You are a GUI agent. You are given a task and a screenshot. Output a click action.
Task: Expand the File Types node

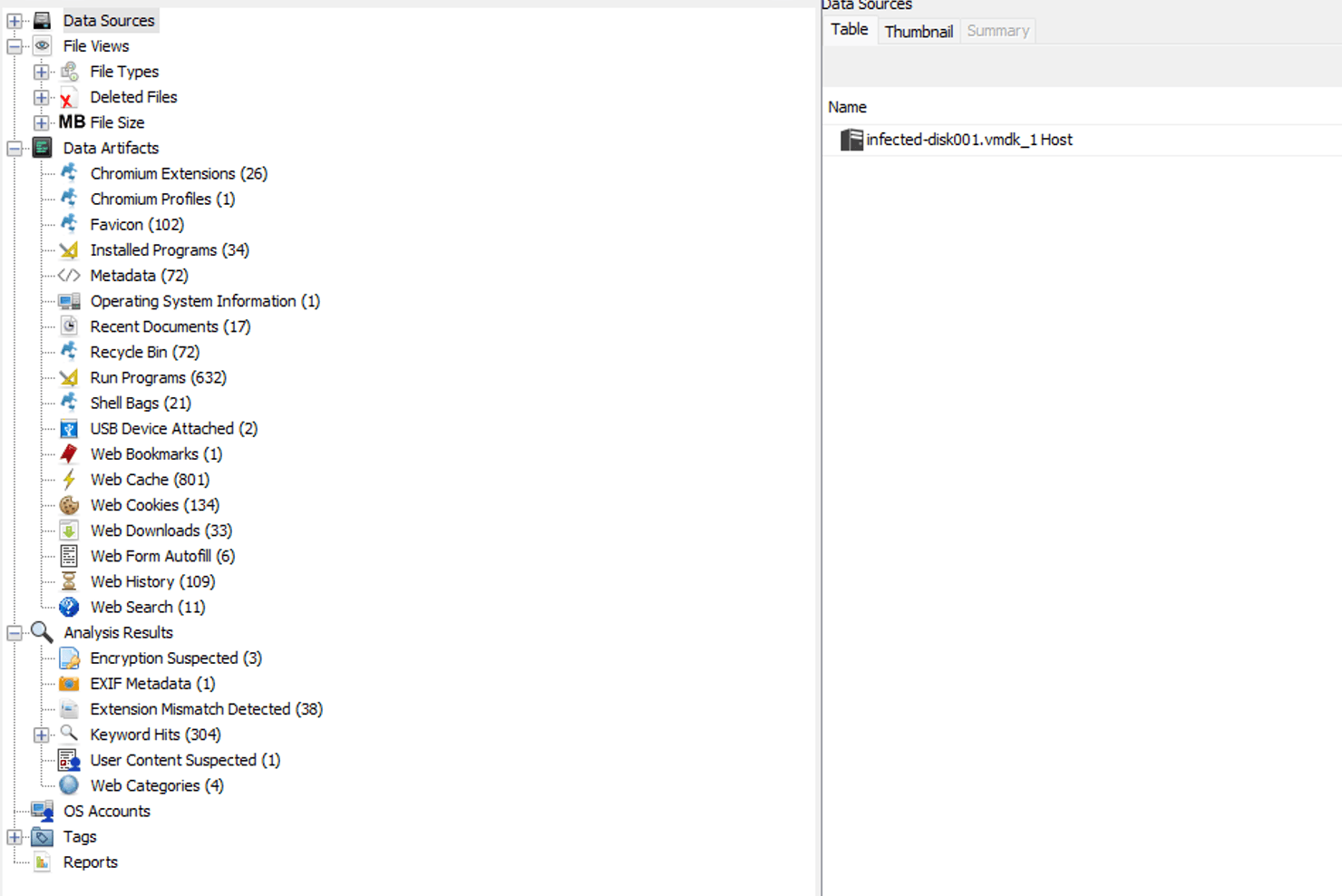pyautogui.click(x=41, y=71)
